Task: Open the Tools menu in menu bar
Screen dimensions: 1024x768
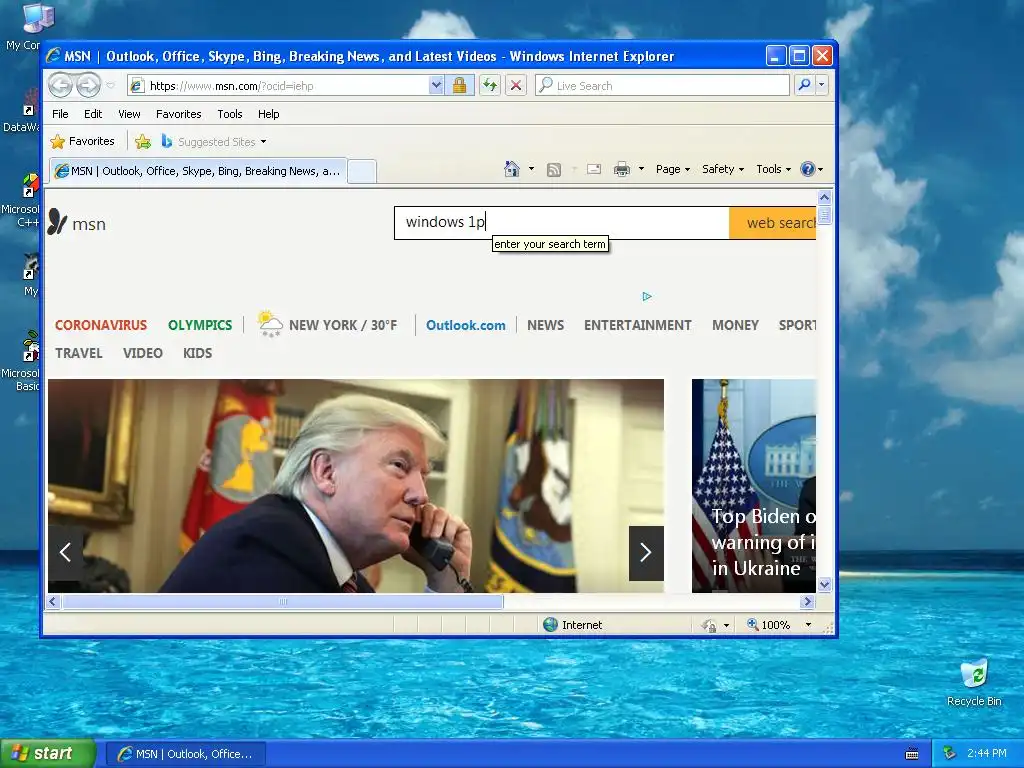Action: 230,114
